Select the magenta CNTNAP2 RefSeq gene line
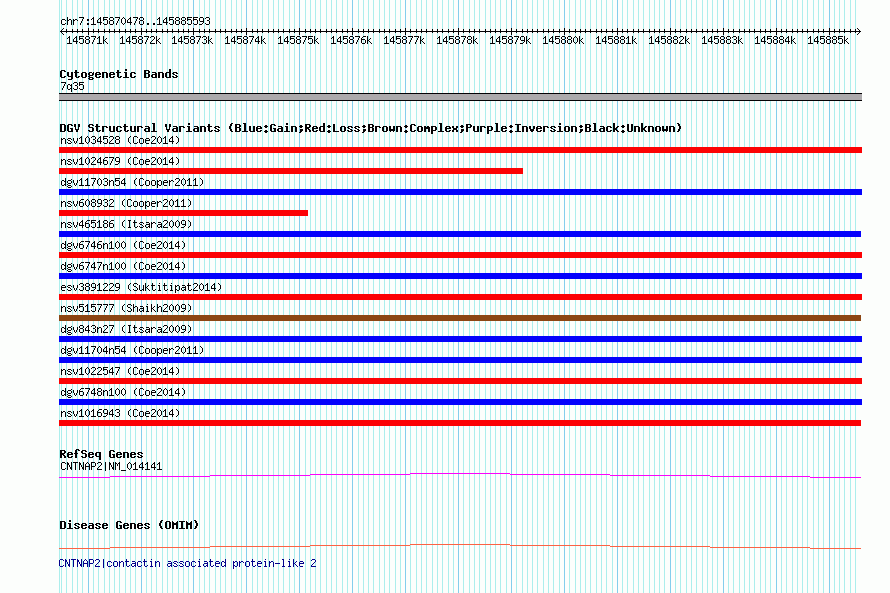Screen dimensions: 890x593 pos(460,476)
